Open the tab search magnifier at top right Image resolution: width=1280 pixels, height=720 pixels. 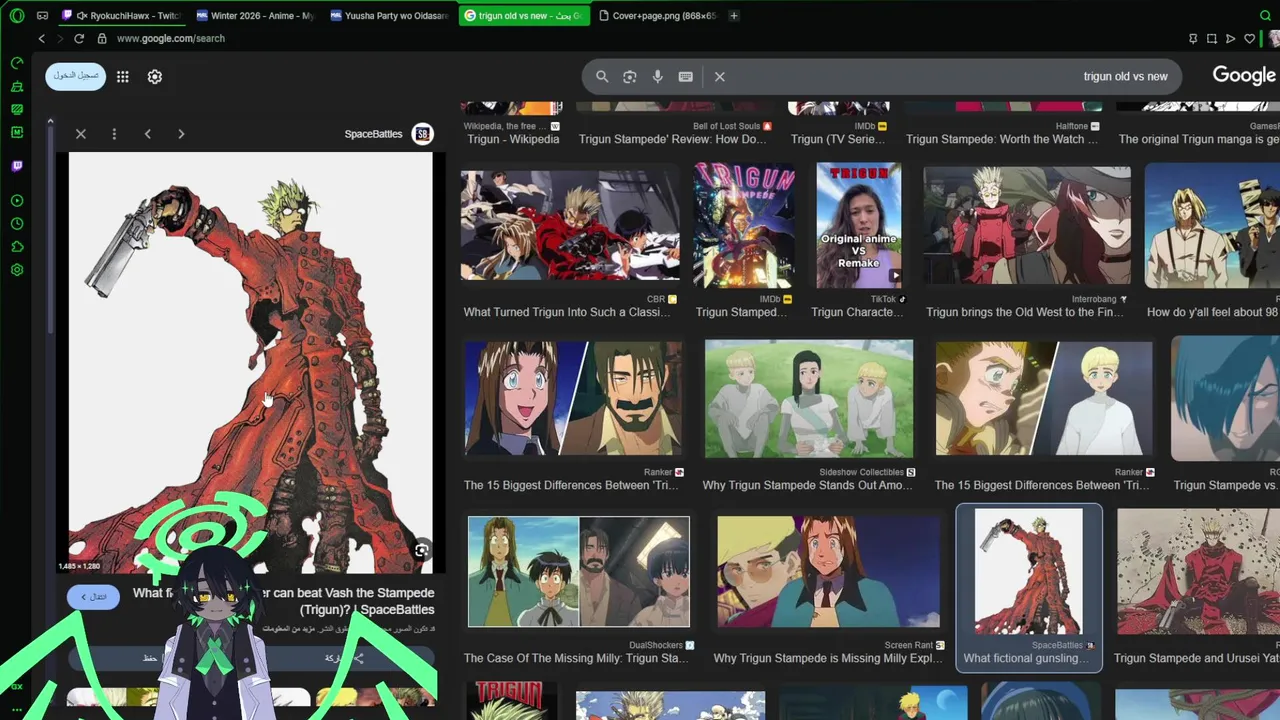(x=1265, y=16)
